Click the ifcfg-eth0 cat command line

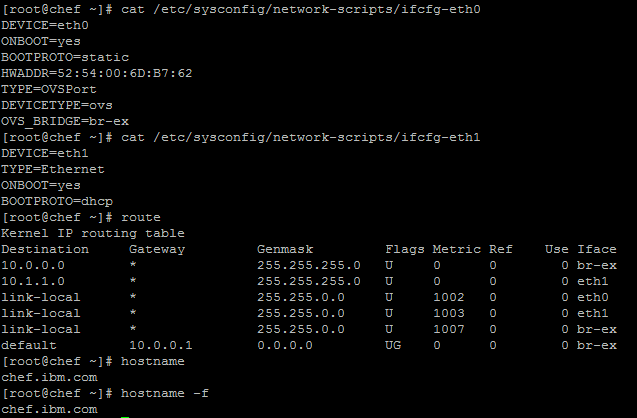[241, 9]
